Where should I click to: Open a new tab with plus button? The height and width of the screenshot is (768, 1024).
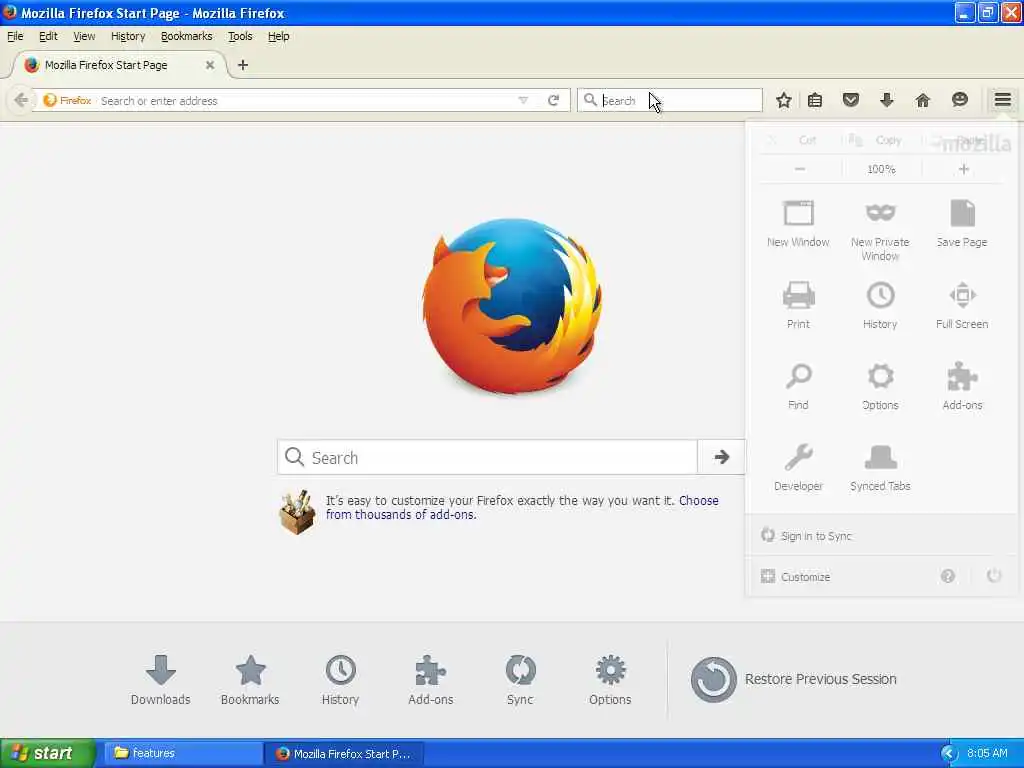[243, 65]
